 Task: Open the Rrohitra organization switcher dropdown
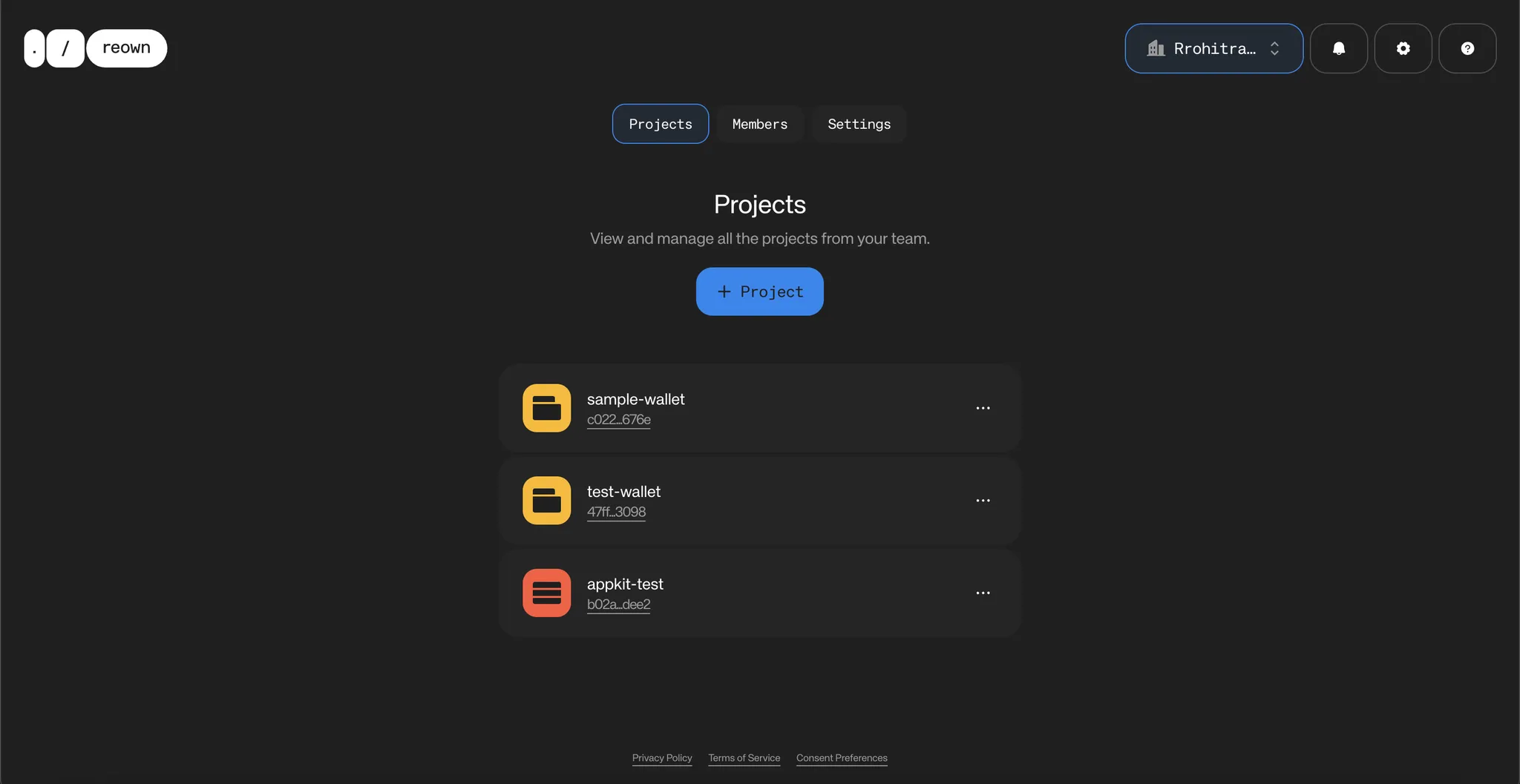1213,48
